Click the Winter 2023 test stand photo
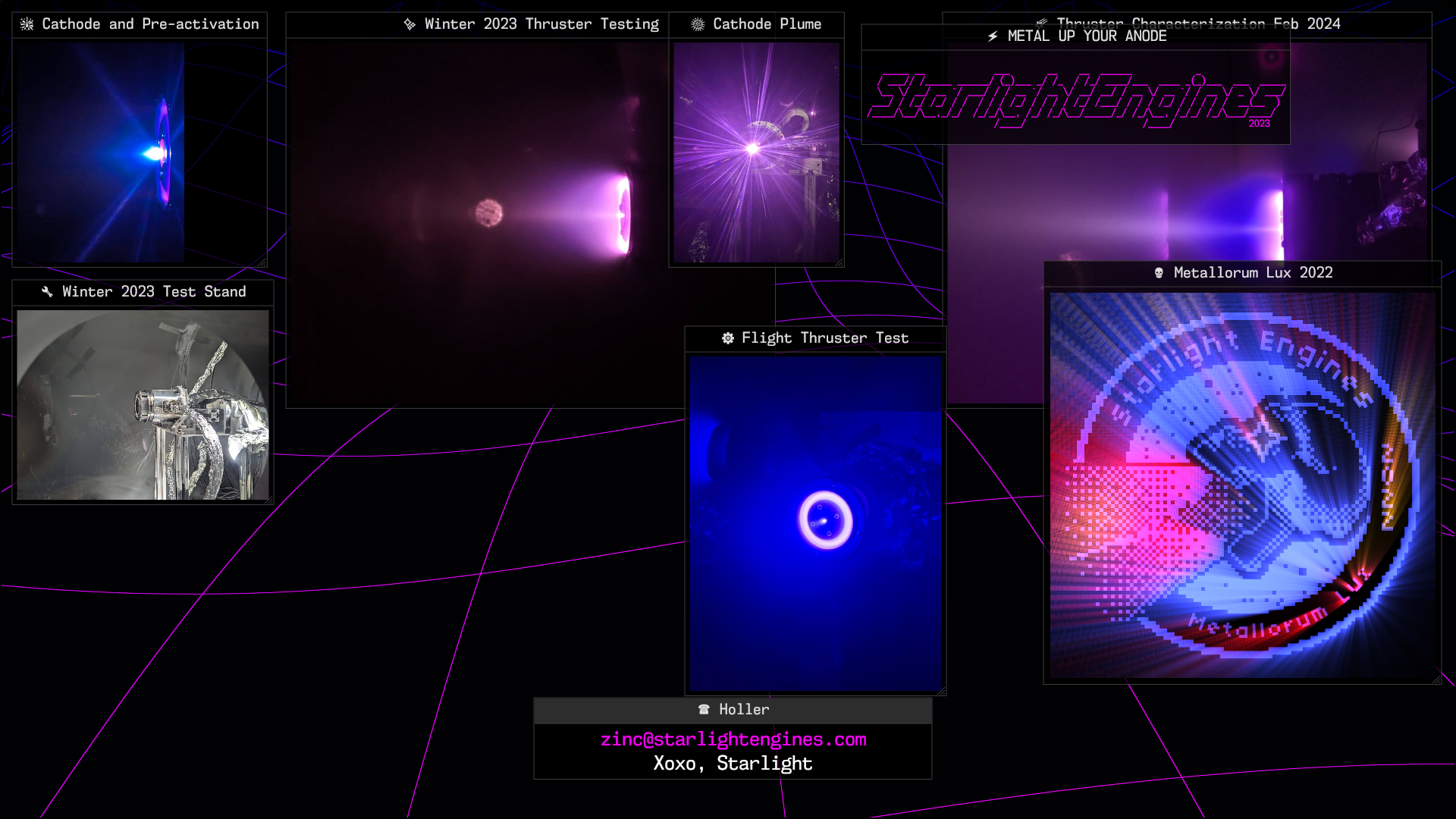The height and width of the screenshot is (819, 1456). 143,404
